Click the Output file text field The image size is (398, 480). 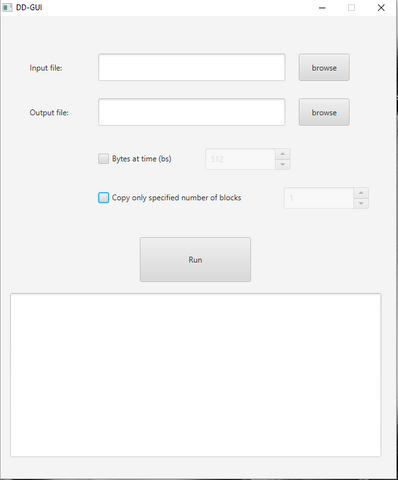pyautogui.click(x=192, y=112)
